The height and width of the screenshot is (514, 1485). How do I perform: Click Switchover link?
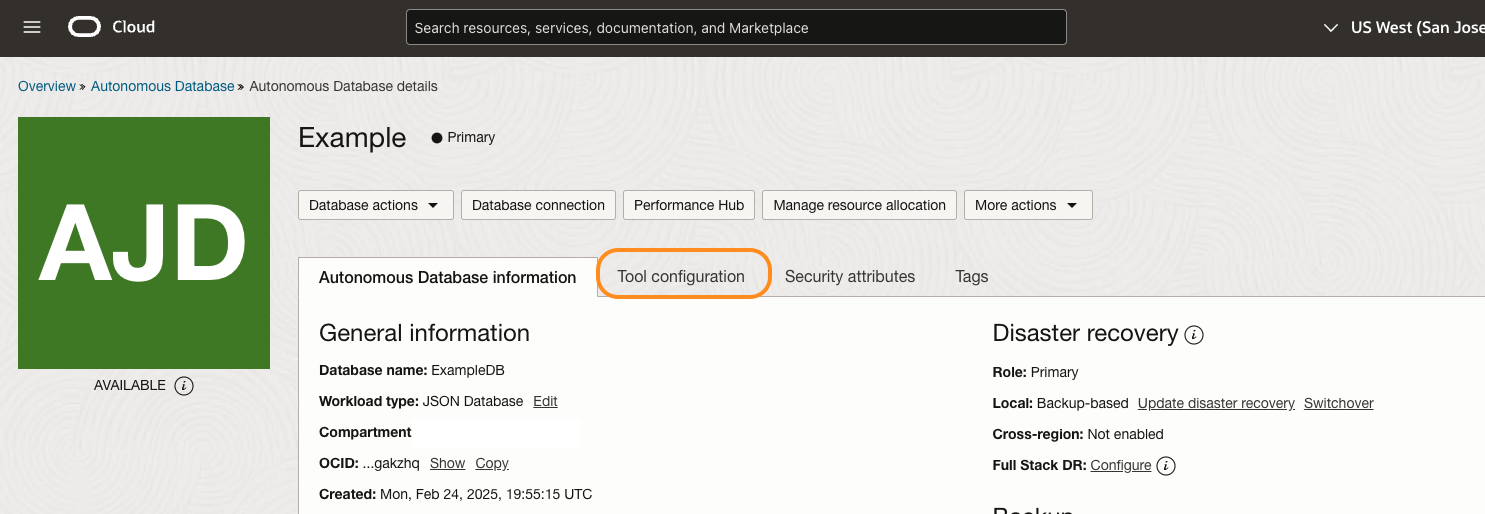(1339, 403)
